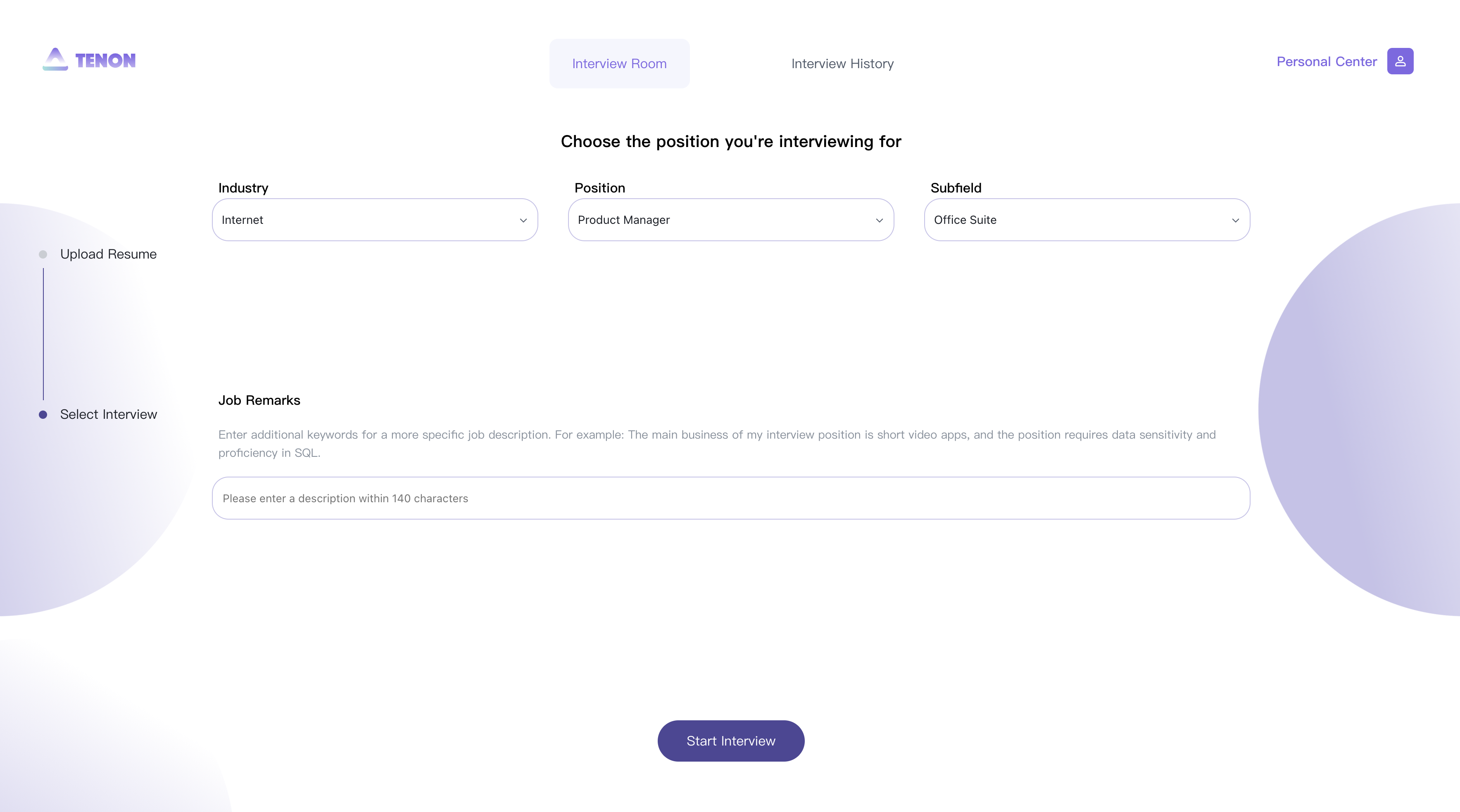This screenshot has width=1460, height=812.
Task: Switch to the Interview Room tab
Action: (619, 64)
